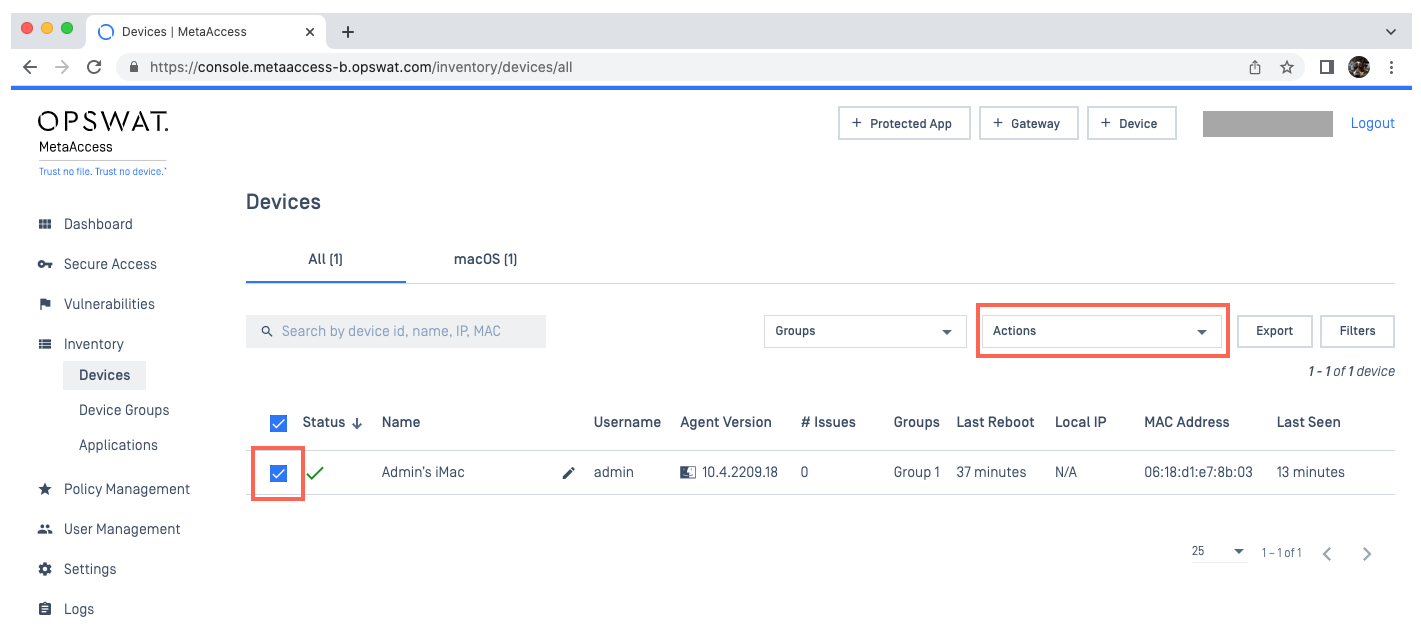This screenshot has height=639, width=1421.
Task: Click the pencil edit icon beside Admin's iMac
Action: point(569,473)
